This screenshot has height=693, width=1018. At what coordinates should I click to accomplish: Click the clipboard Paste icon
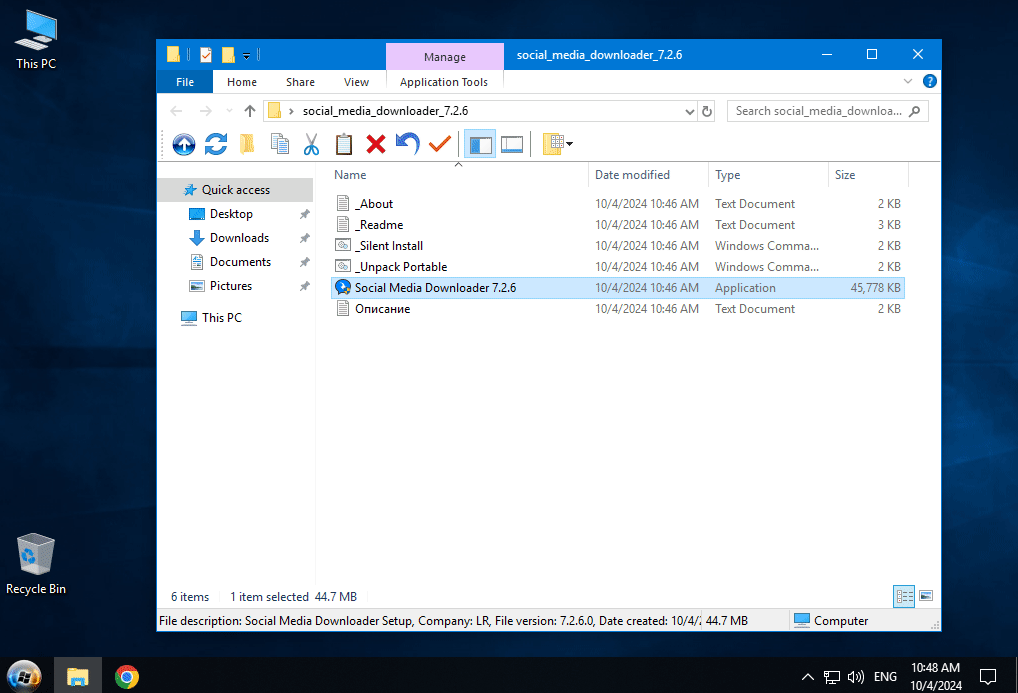point(343,144)
